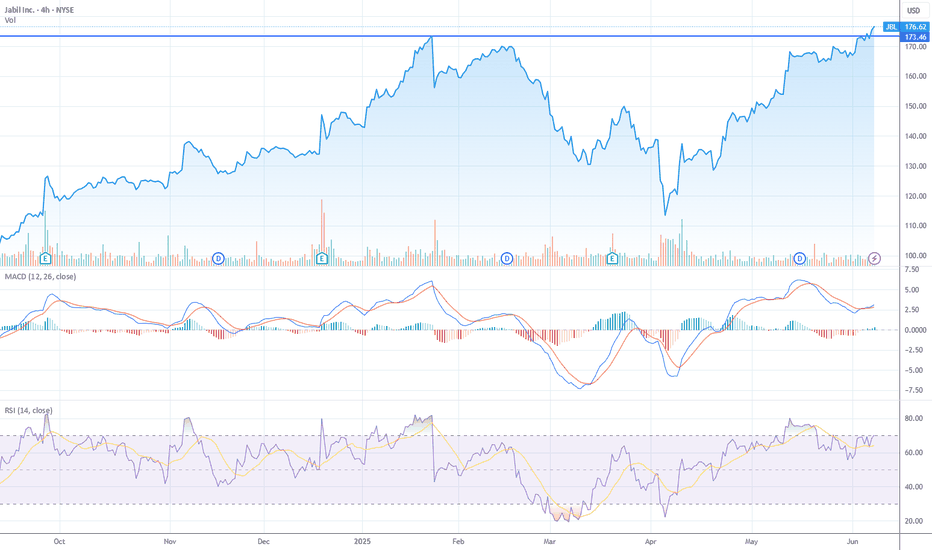Click the 60.00 RSI scale value
This screenshot has height=550, width=932.
point(914,452)
